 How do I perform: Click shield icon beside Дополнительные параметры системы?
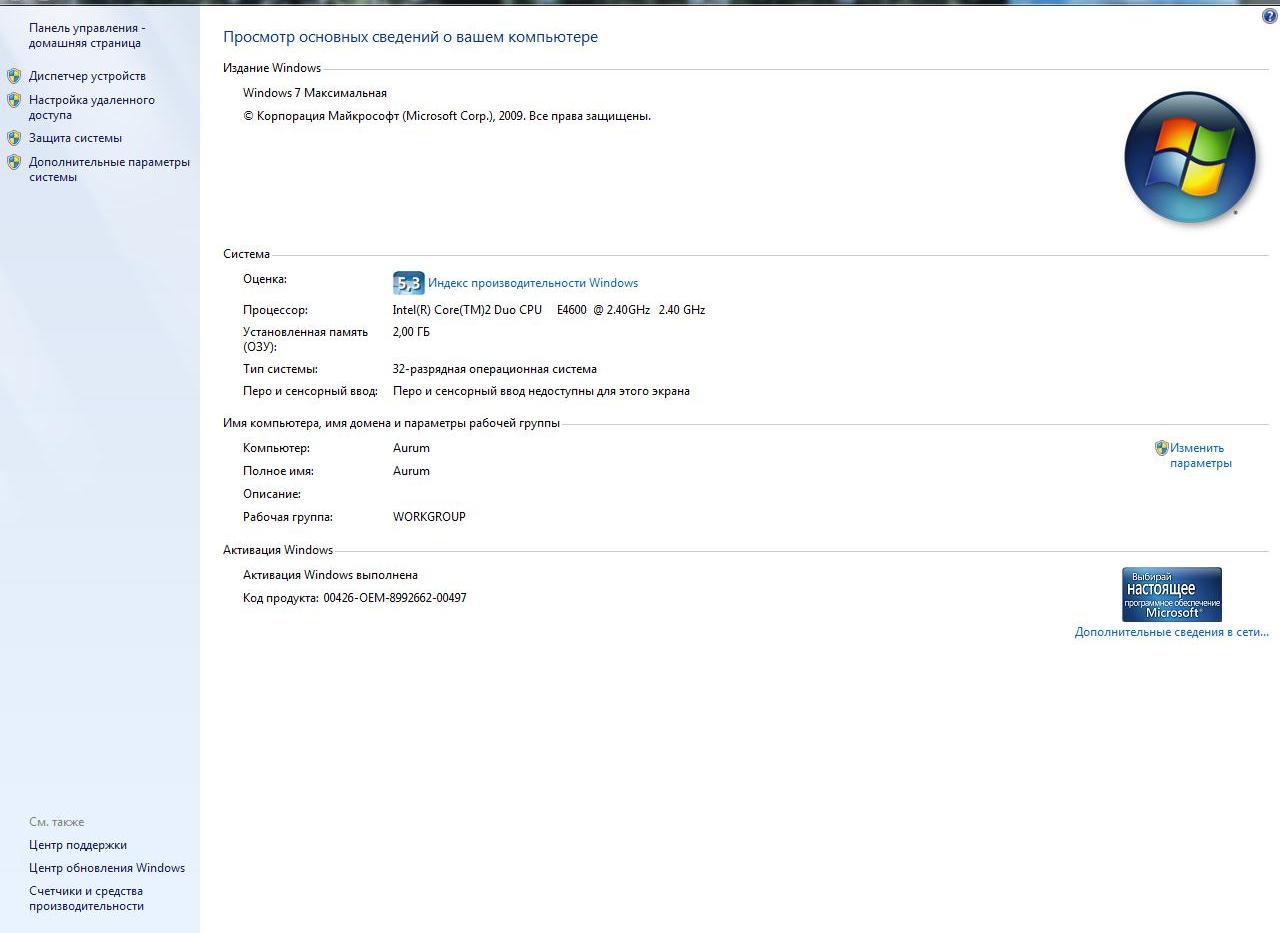coord(14,162)
